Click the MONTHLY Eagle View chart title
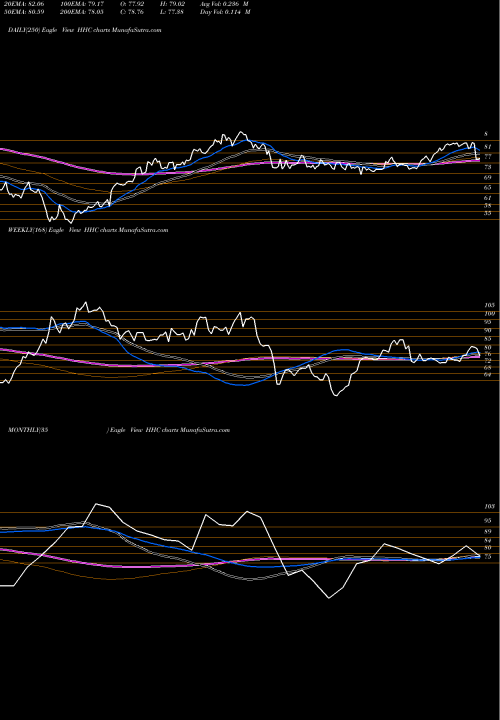Image resolution: width=500 pixels, height=720 pixels. (118, 430)
